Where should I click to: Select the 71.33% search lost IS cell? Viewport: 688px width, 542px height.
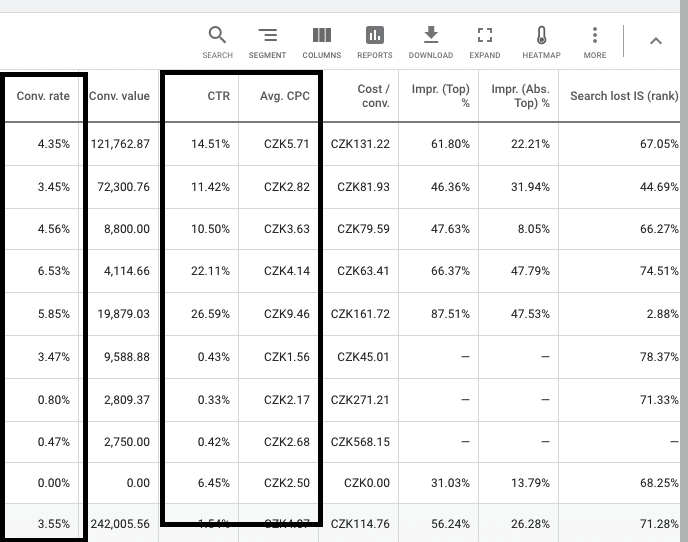(659, 400)
